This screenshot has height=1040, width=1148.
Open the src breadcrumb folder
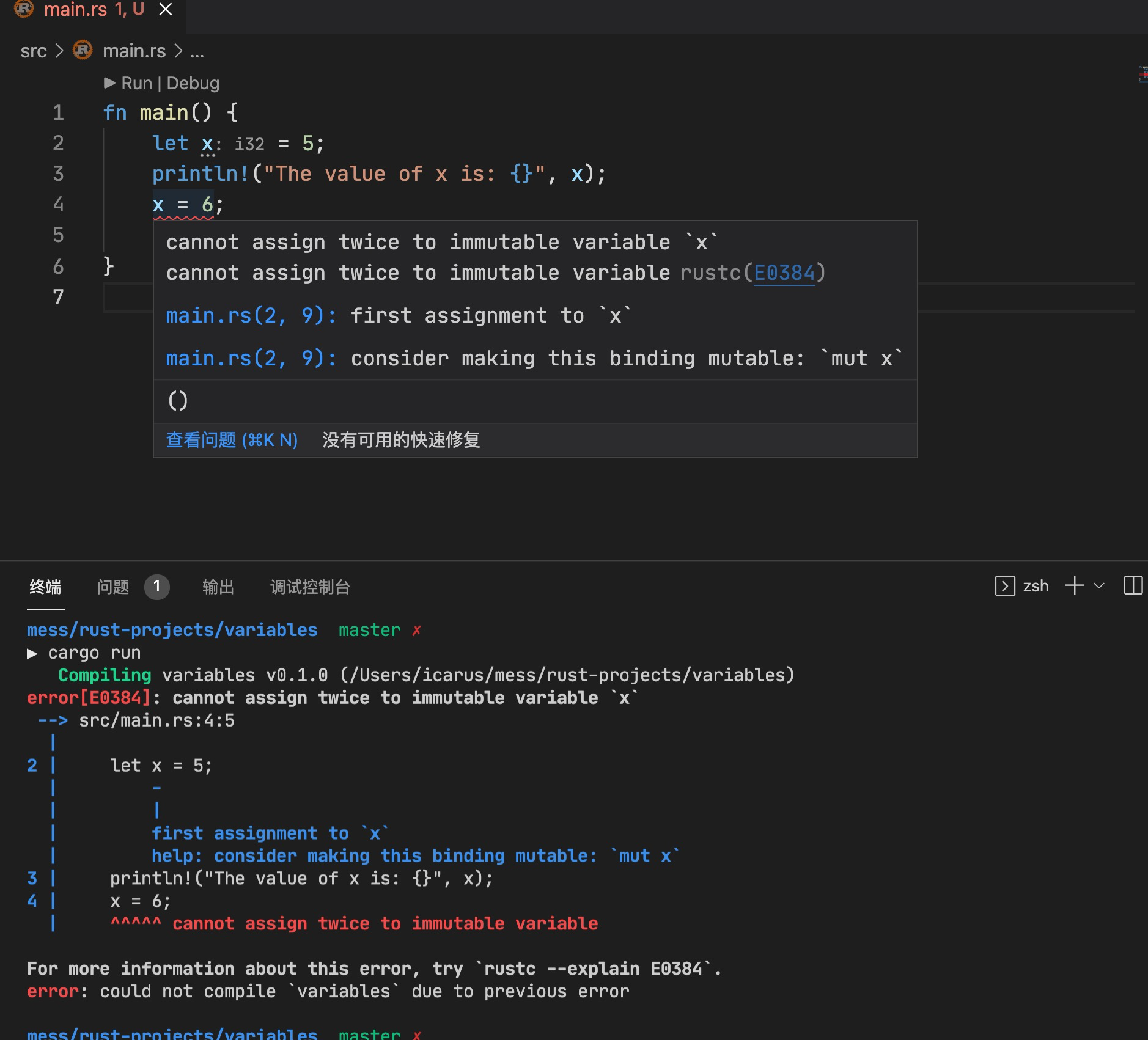[34, 51]
